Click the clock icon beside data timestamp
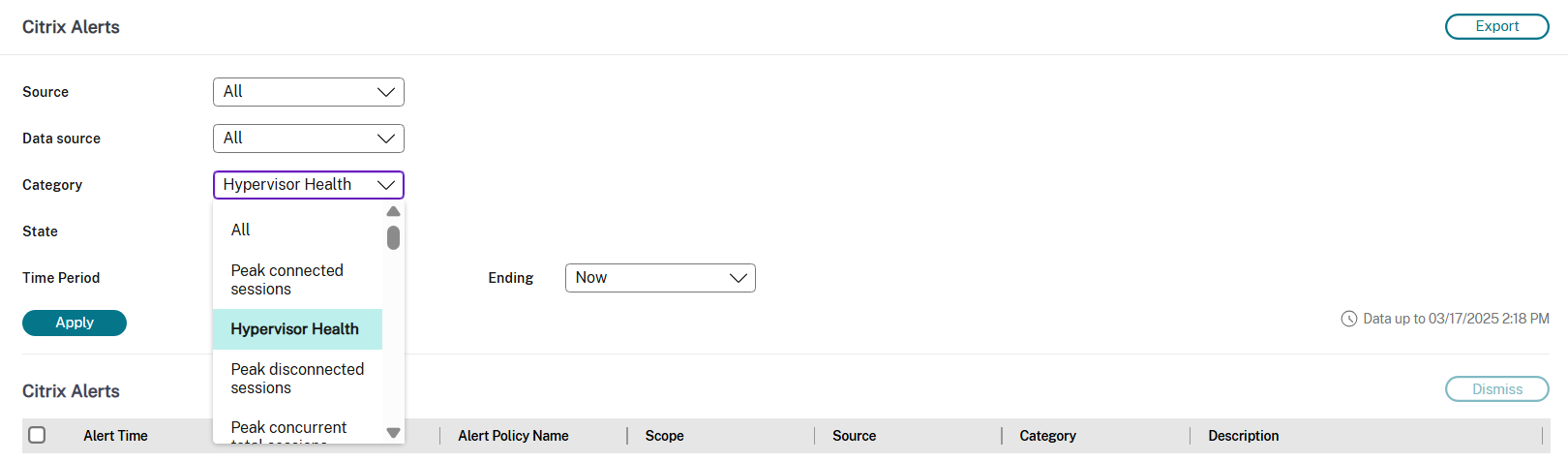The image size is (1568, 462). 1348,319
